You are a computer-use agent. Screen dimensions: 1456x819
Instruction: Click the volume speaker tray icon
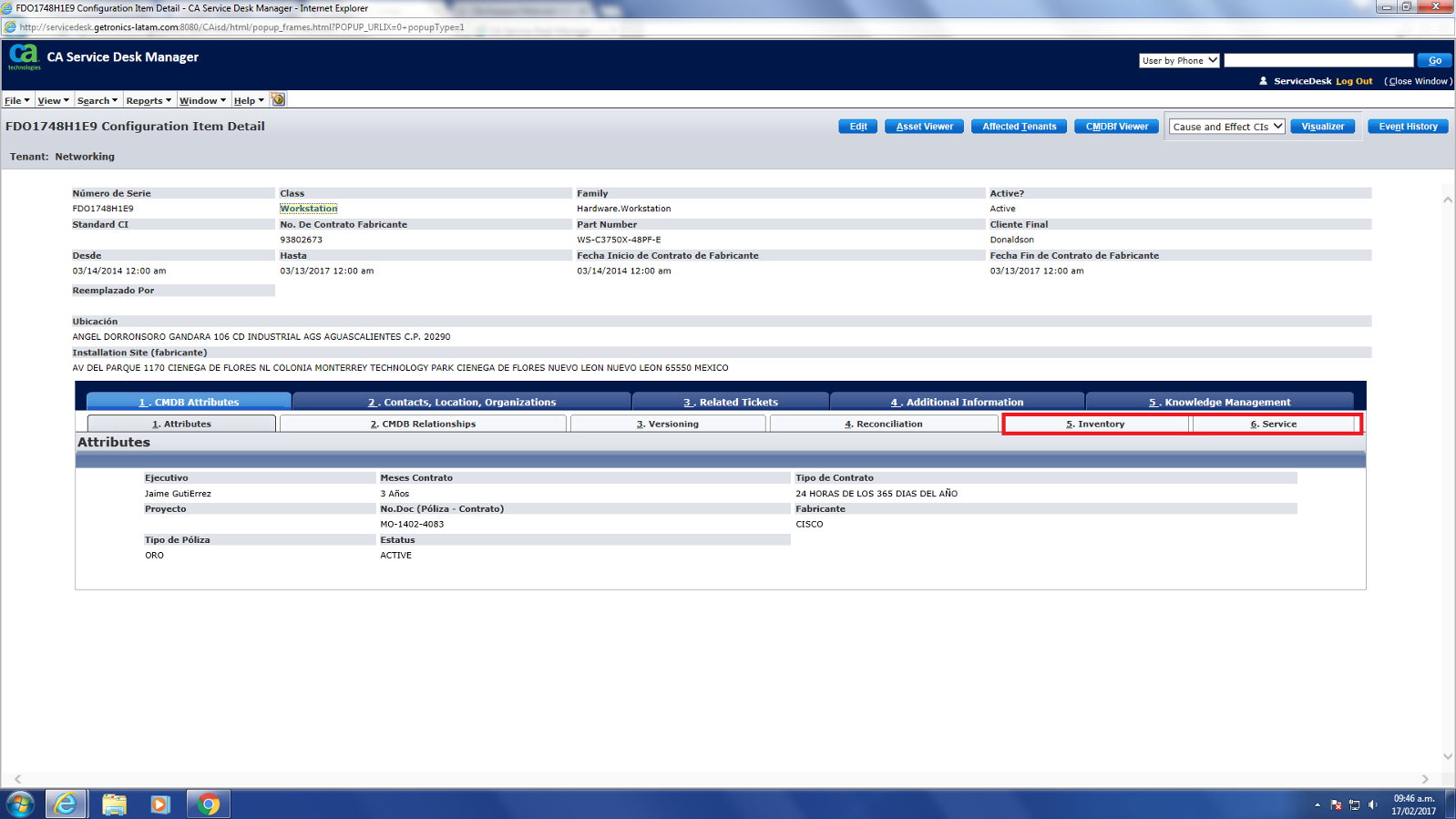pyautogui.click(x=1372, y=804)
